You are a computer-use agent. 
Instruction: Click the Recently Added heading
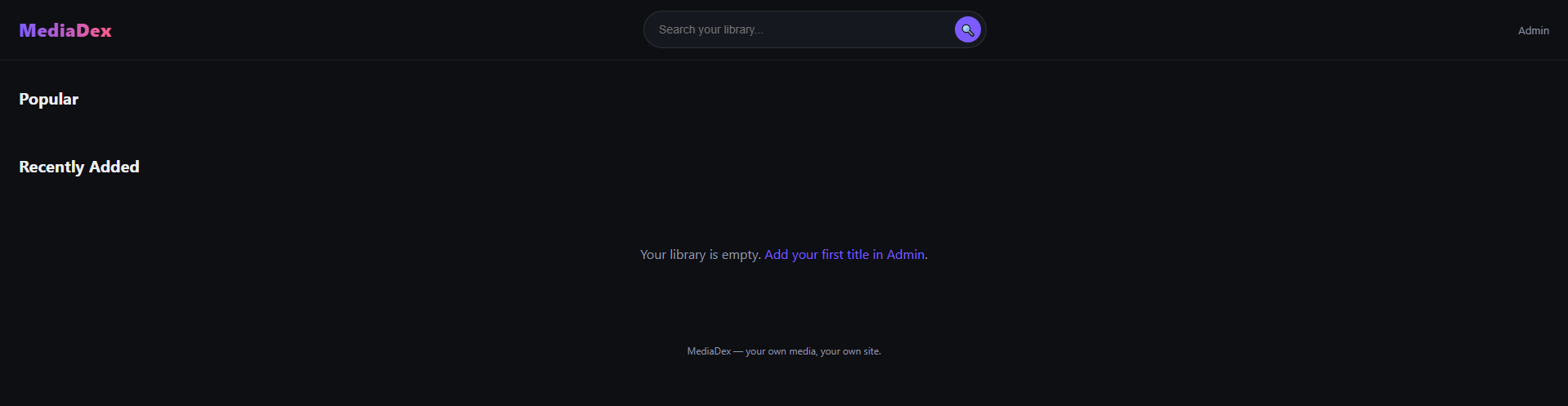79,167
